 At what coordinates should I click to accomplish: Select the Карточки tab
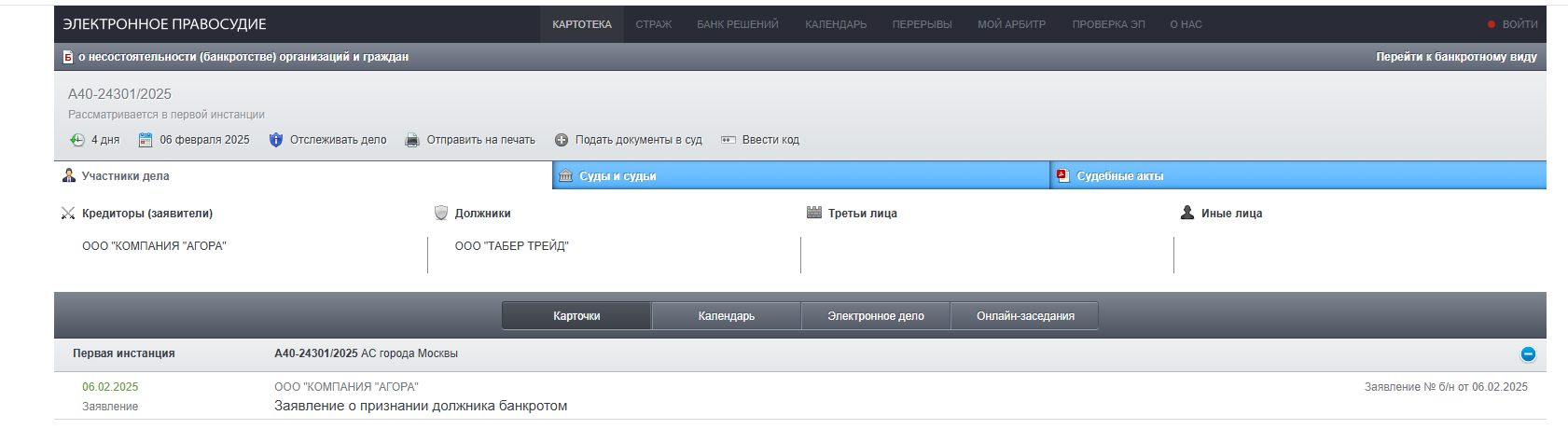click(x=576, y=316)
